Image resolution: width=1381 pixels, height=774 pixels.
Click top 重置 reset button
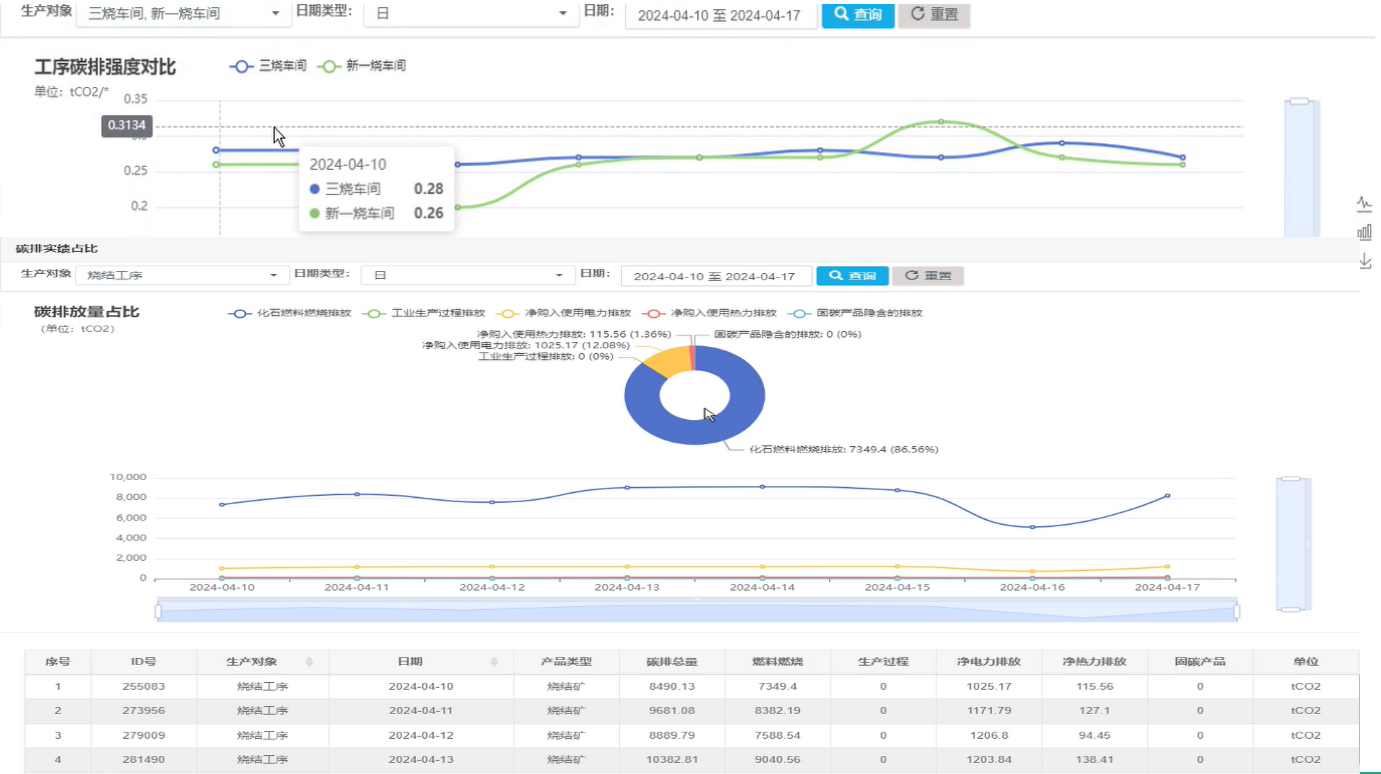click(933, 15)
